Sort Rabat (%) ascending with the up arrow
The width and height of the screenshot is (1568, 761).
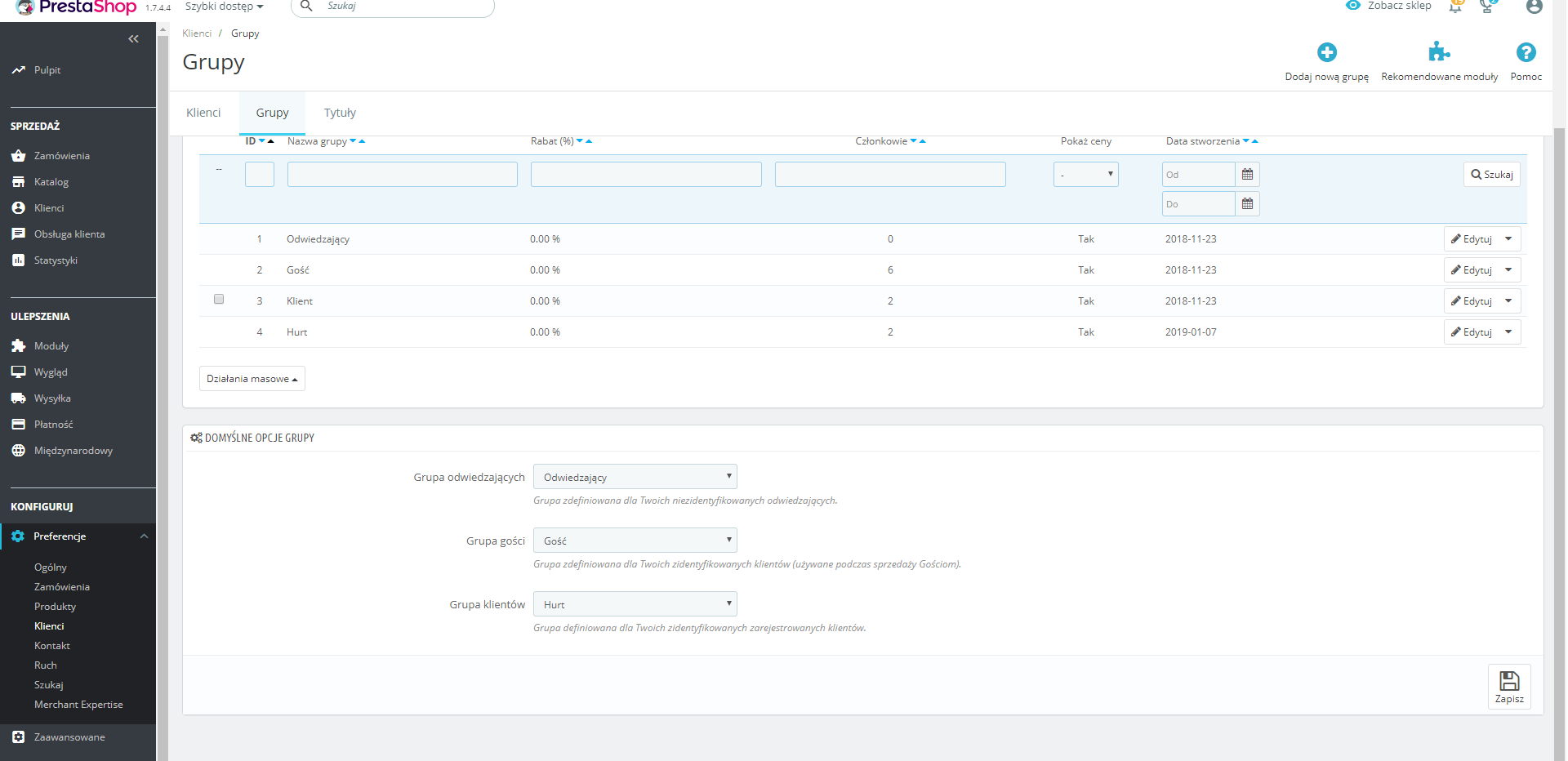coord(589,141)
